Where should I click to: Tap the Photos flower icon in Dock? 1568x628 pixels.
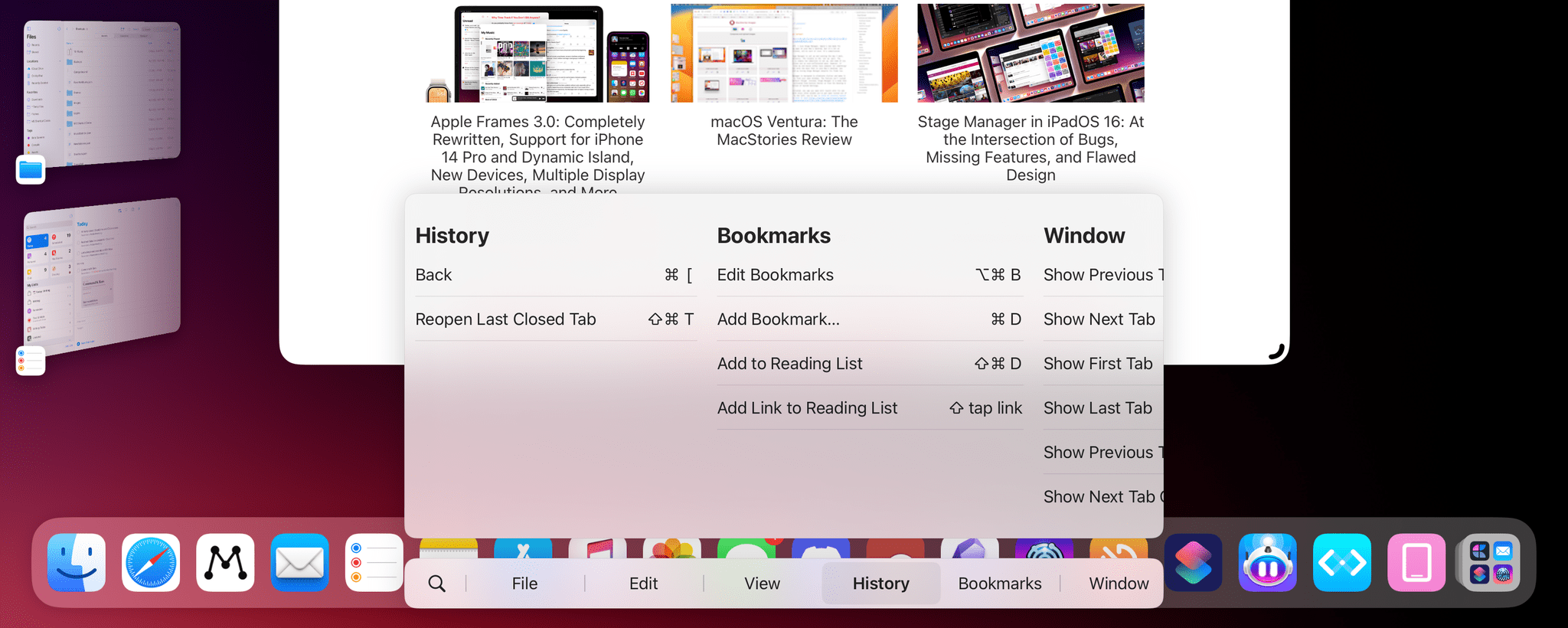[x=671, y=548]
